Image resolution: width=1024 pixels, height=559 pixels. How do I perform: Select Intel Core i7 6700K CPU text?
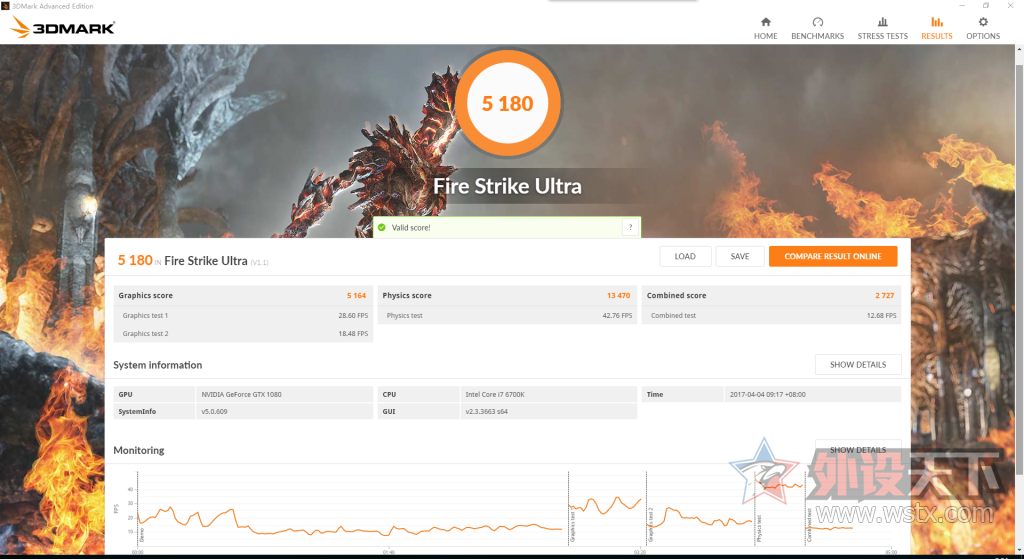(x=495, y=394)
